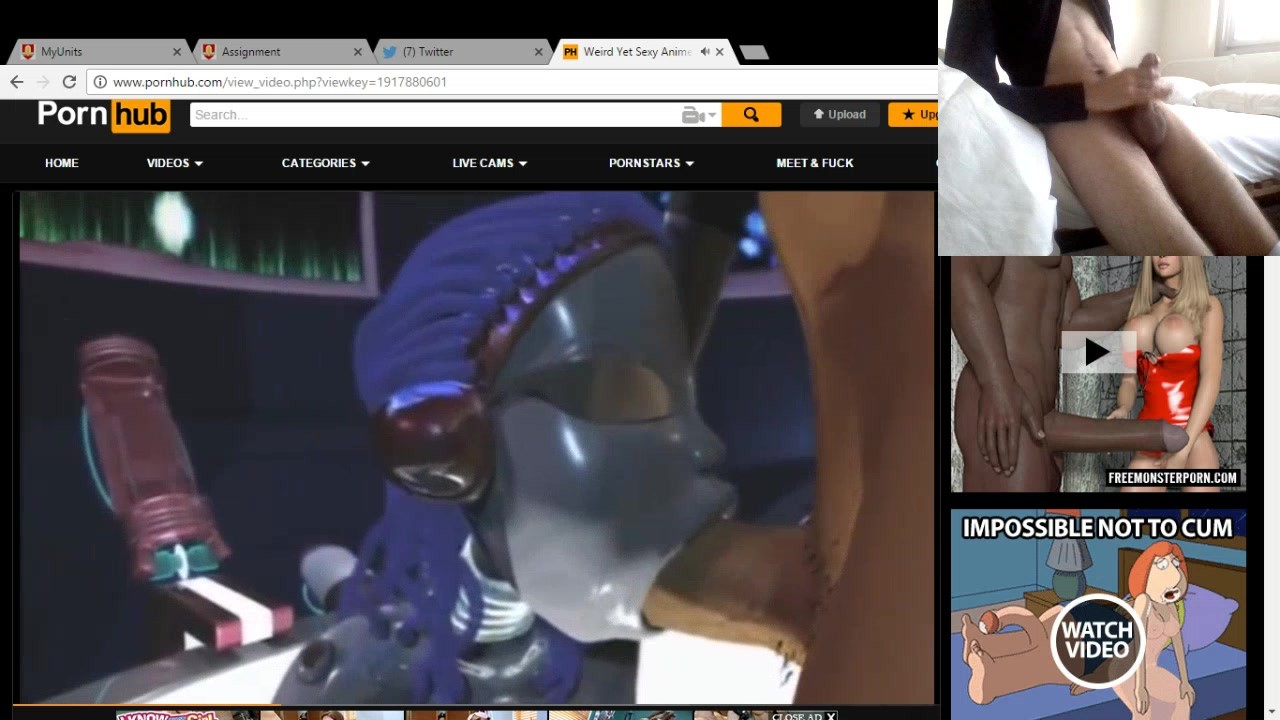Image resolution: width=1280 pixels, height=720 pixels.
Task: Expand the VIDEOS navigation dropdown
Action: click(175, 163)
